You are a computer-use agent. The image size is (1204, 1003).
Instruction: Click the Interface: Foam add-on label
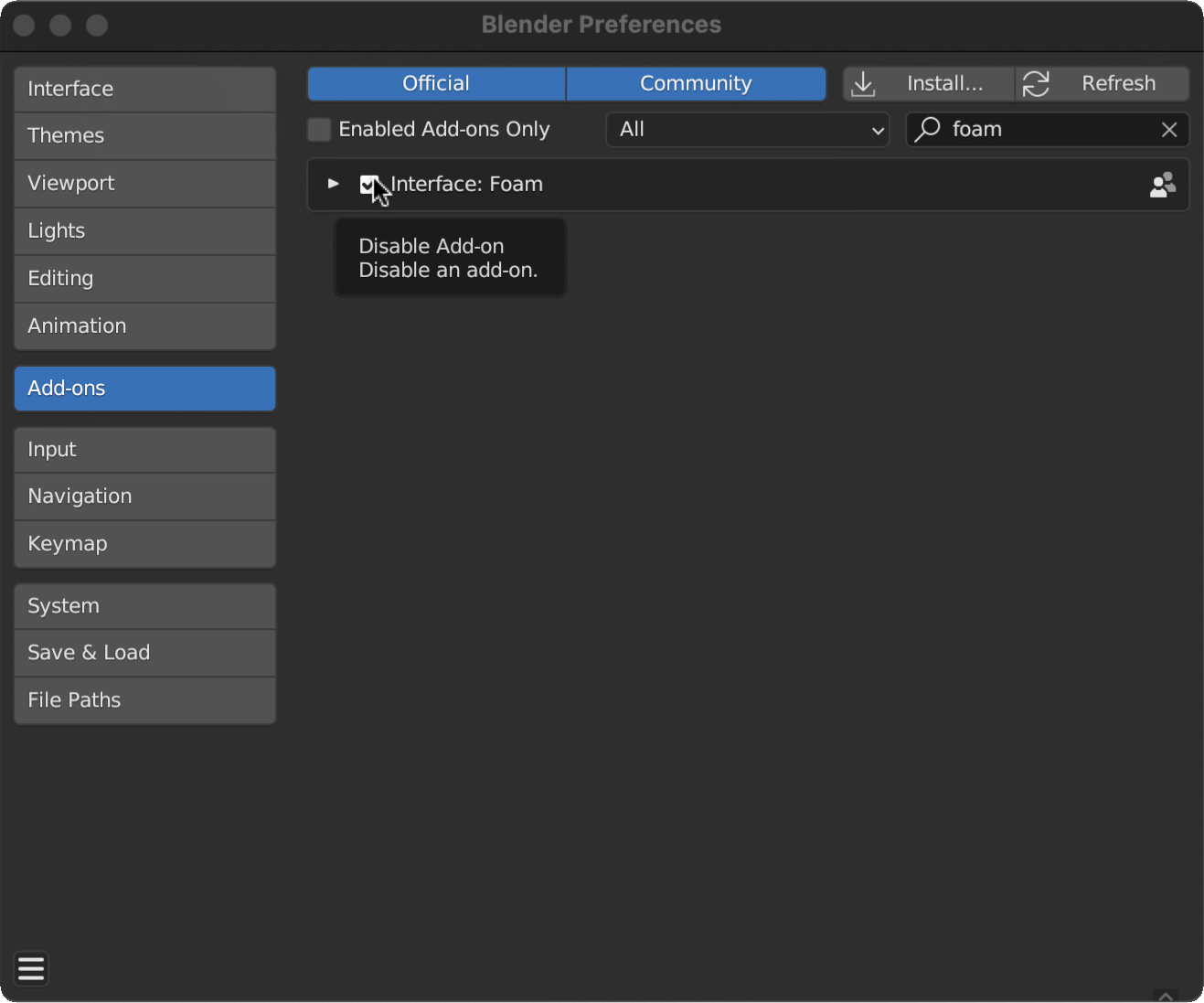point(466,185)
